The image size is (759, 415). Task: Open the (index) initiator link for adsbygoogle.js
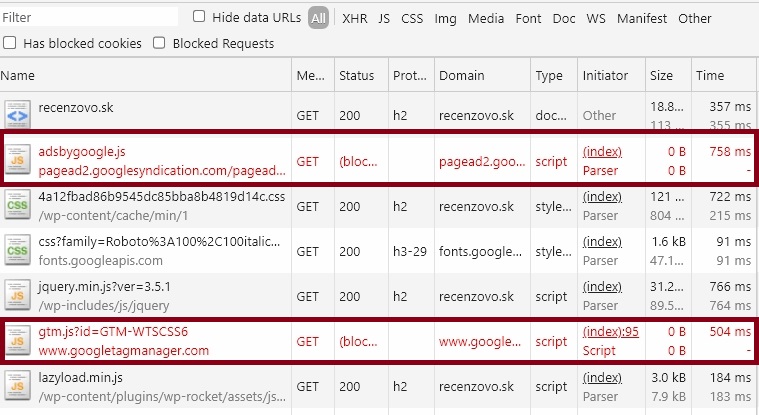(602, 152)
